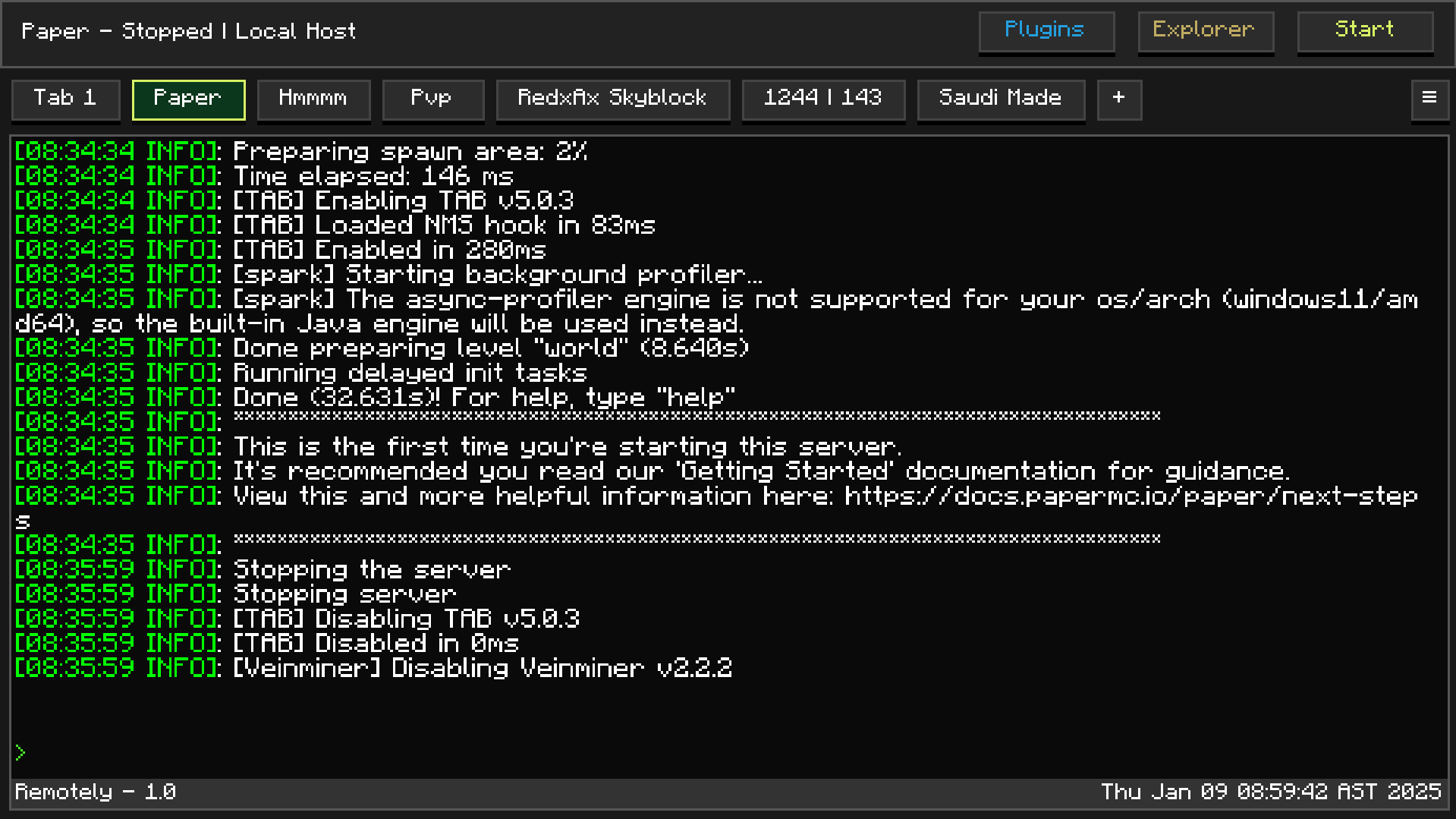This screenshot has height=819, width=1456.
Task: Switch to the Hmmmm tab
Action: (x=313, y=99)
